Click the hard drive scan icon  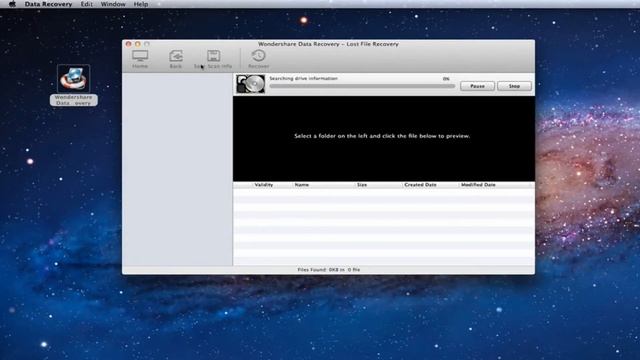point(251,84)
